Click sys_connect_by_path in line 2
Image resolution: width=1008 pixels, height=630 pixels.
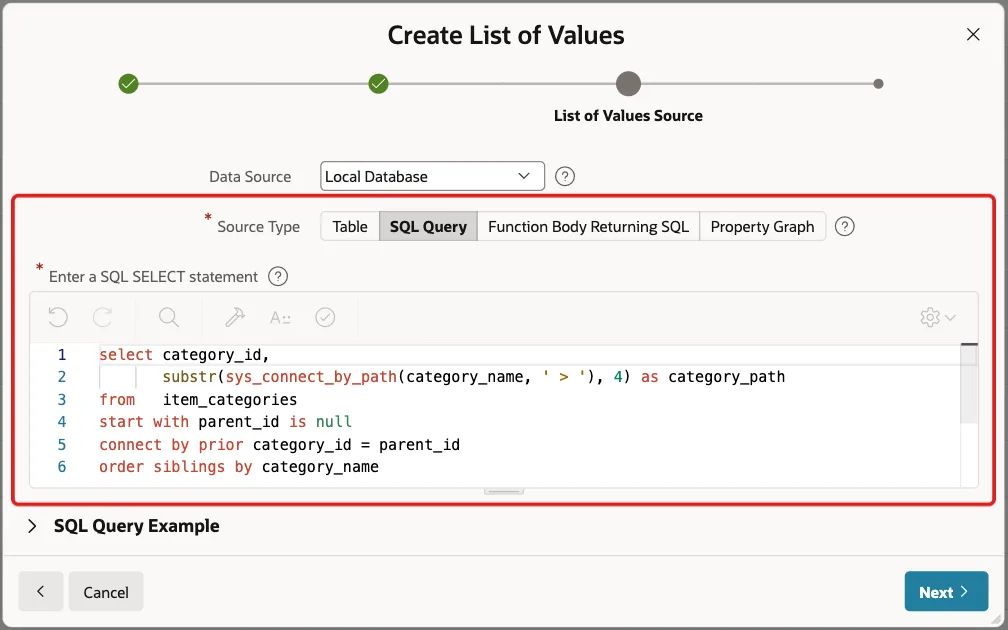tap(311, 377)
